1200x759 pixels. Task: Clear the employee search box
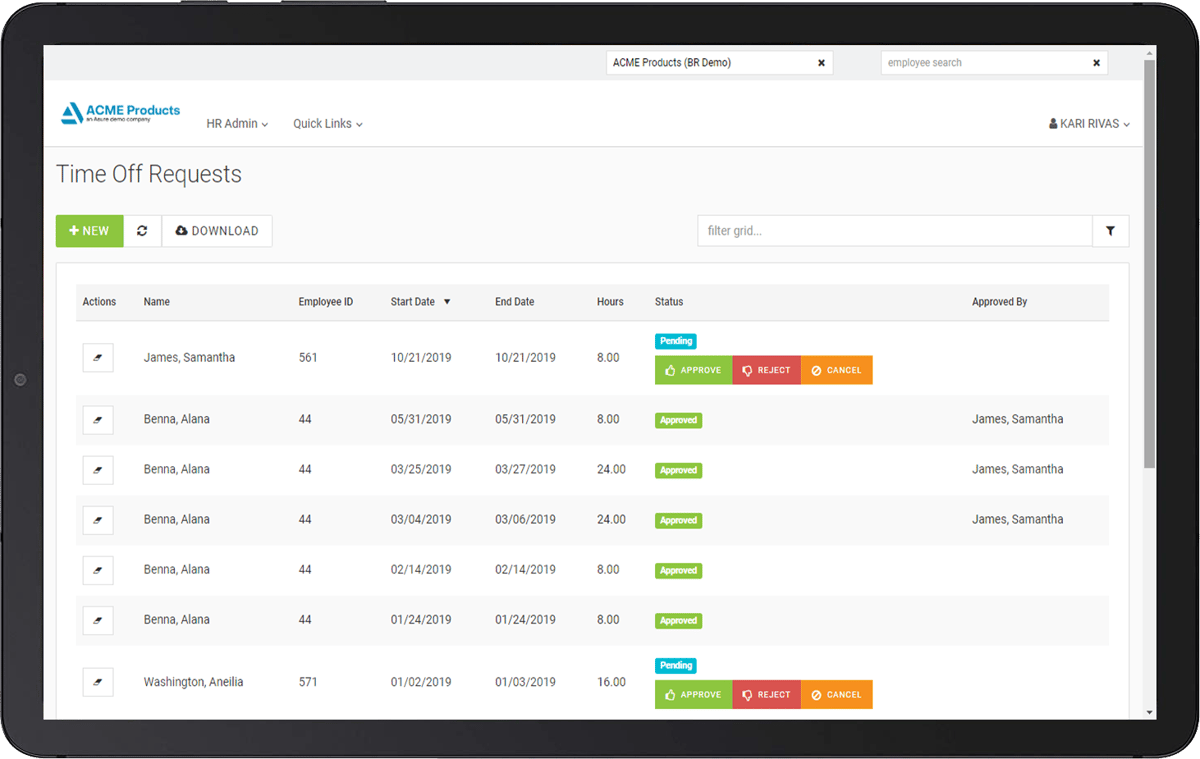pyautogui.click(x=1096, y=63)
